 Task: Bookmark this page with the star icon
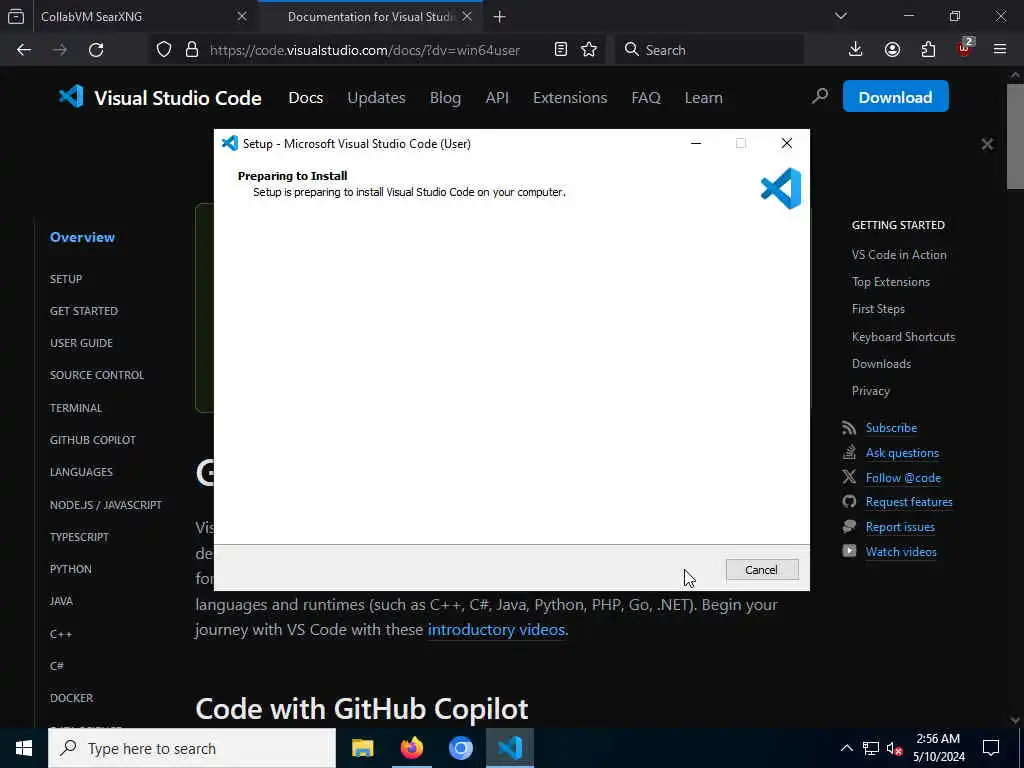[589, 50]
